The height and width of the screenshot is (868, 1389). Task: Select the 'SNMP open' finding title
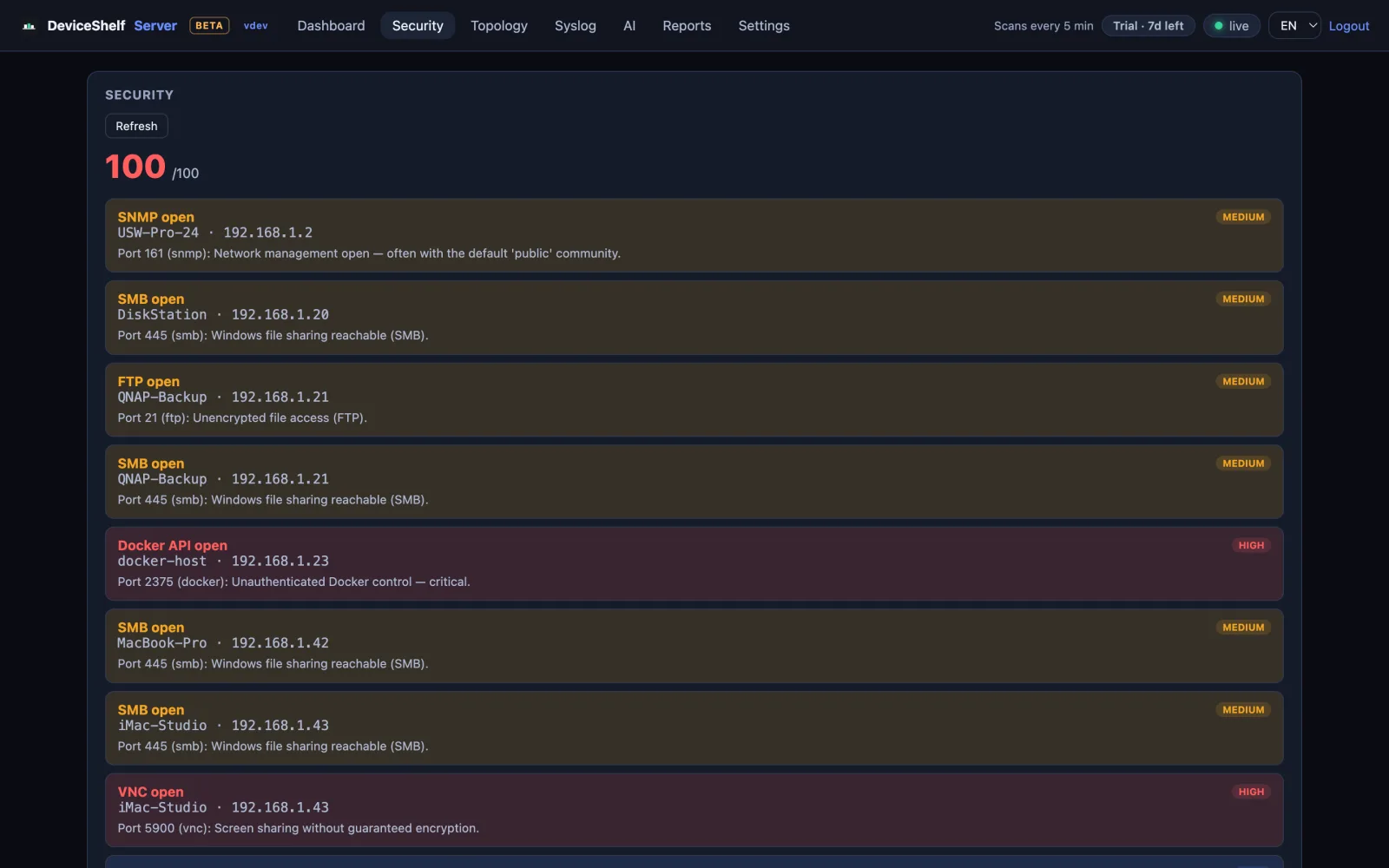click(156, 217)
